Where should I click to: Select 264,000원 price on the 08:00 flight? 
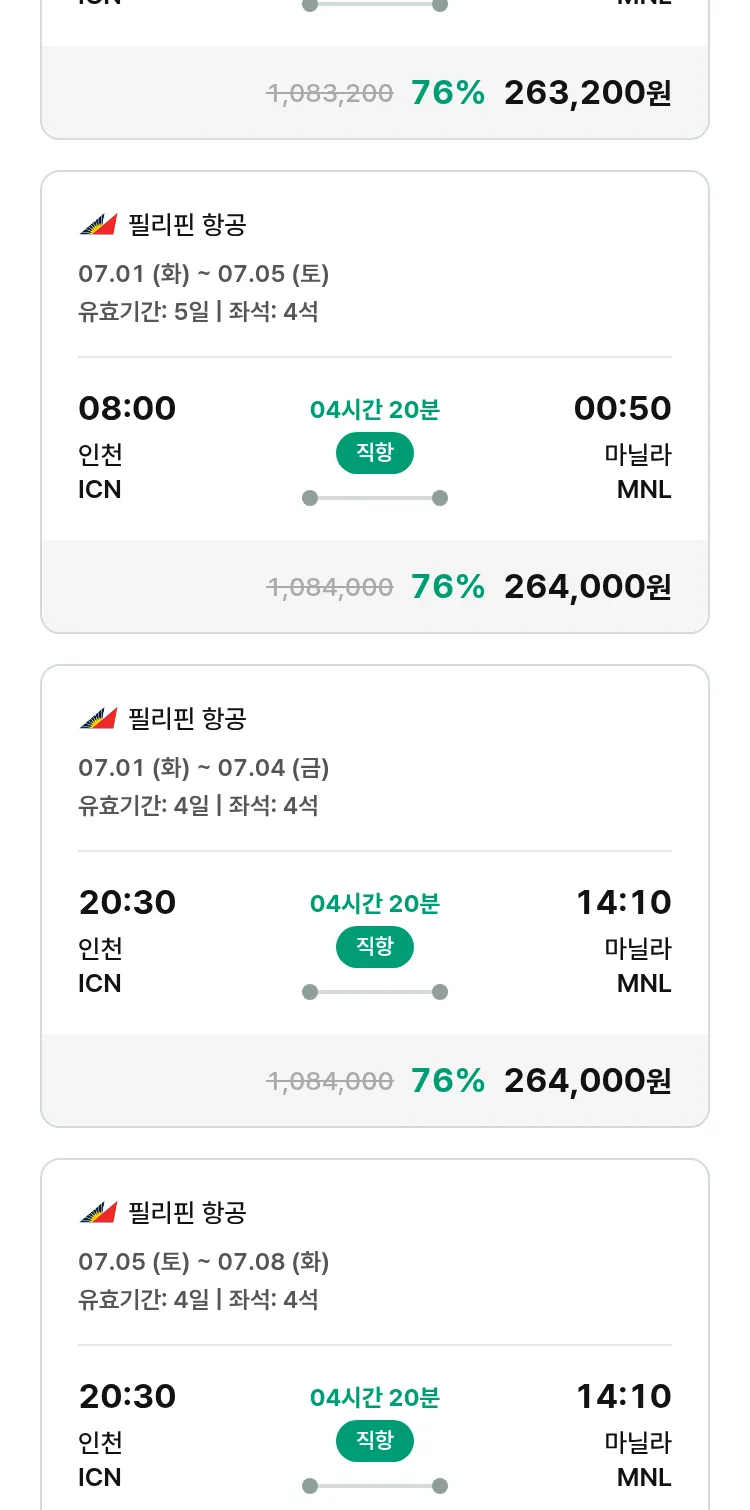[x=587, y=587]
